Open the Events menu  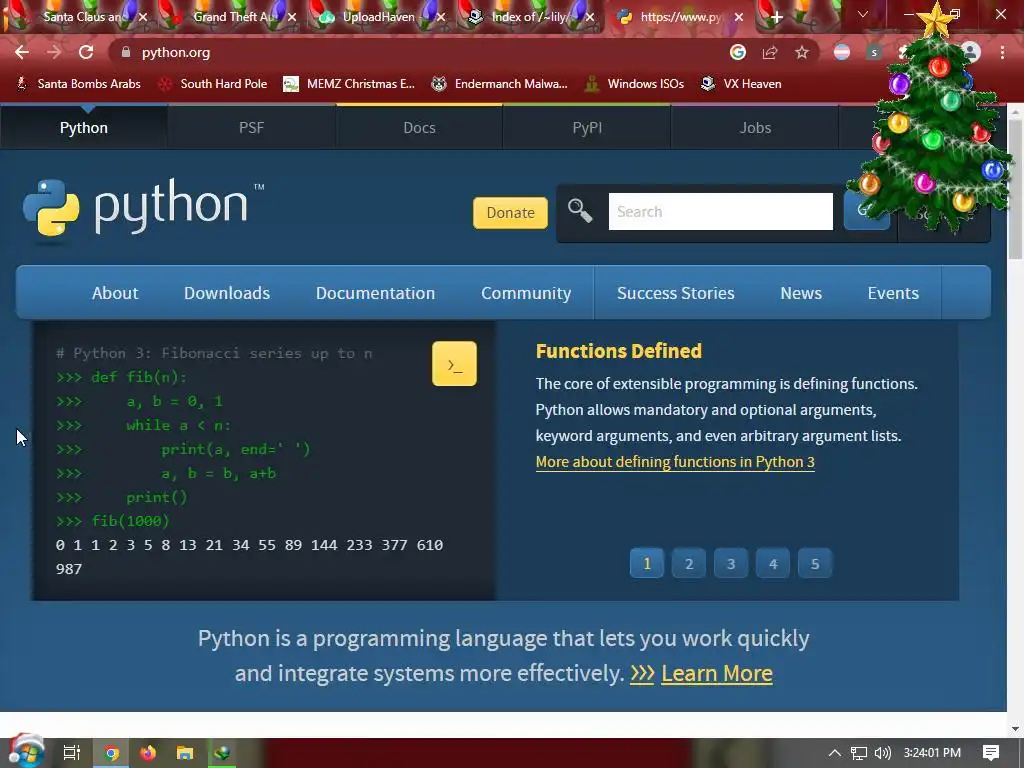click(893, 293)
